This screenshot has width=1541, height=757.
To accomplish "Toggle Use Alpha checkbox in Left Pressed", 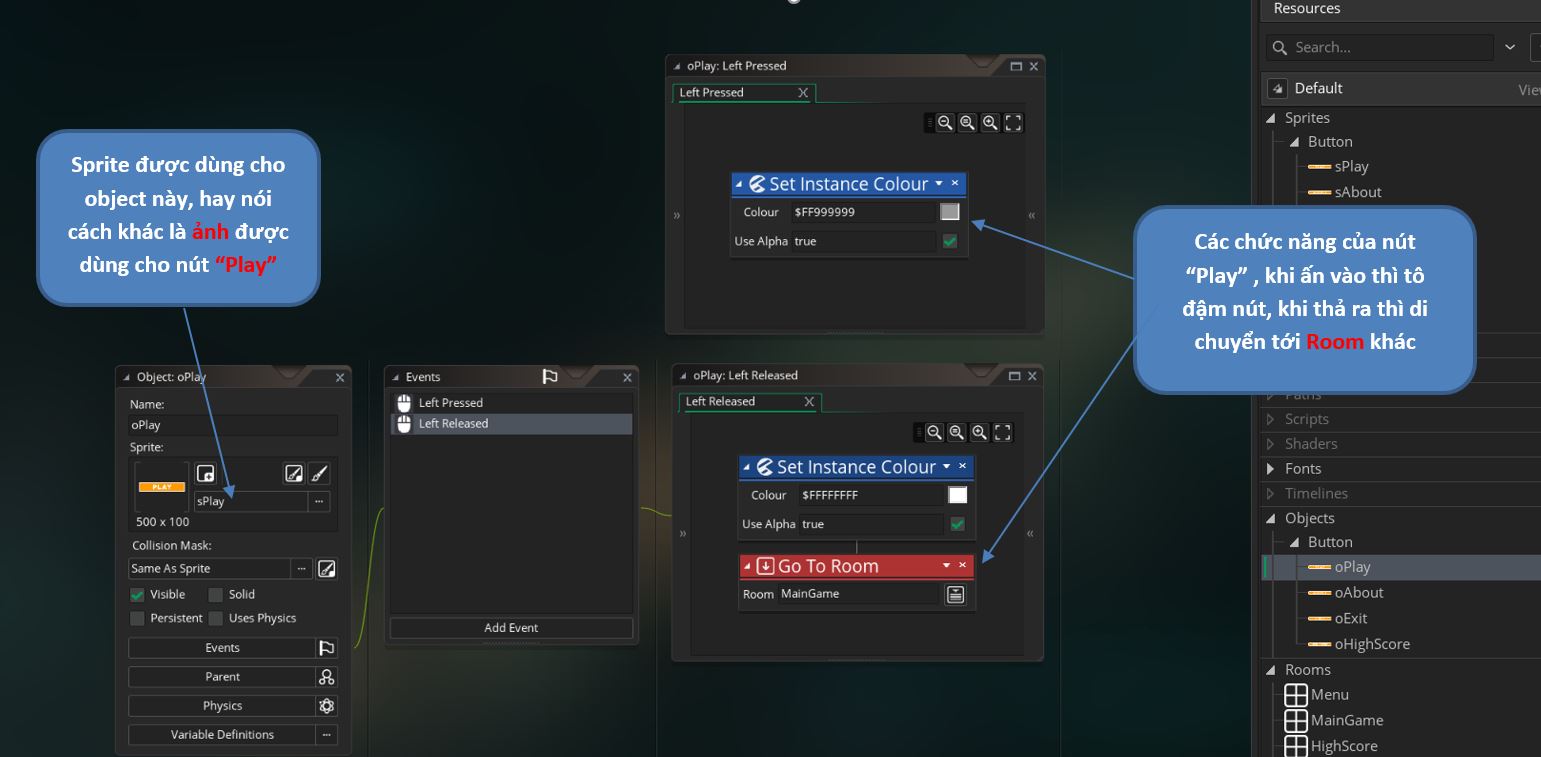I will coord(950,241).
